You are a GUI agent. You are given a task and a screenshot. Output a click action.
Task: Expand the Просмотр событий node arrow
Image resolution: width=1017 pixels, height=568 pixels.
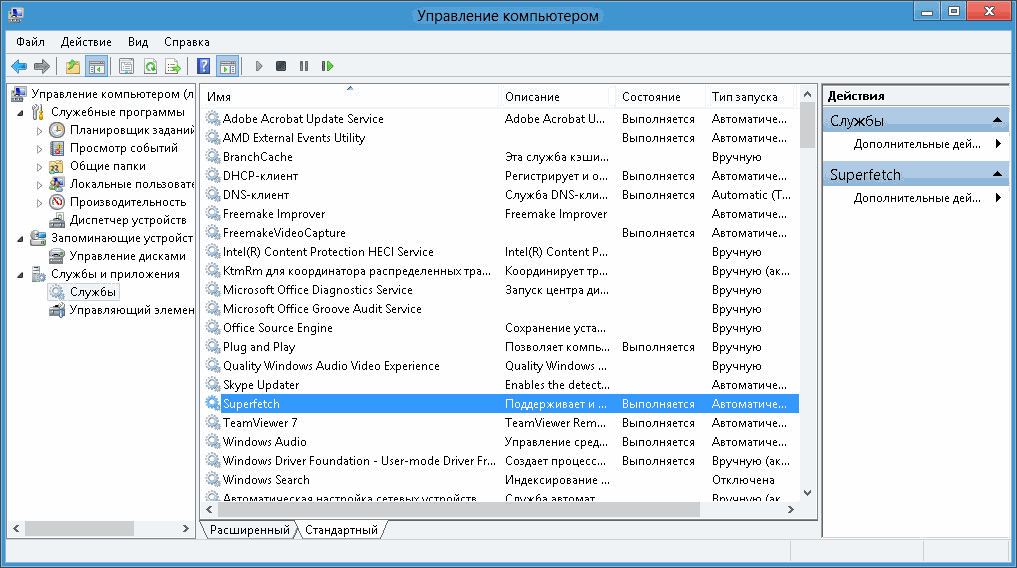tap(39, 148)
